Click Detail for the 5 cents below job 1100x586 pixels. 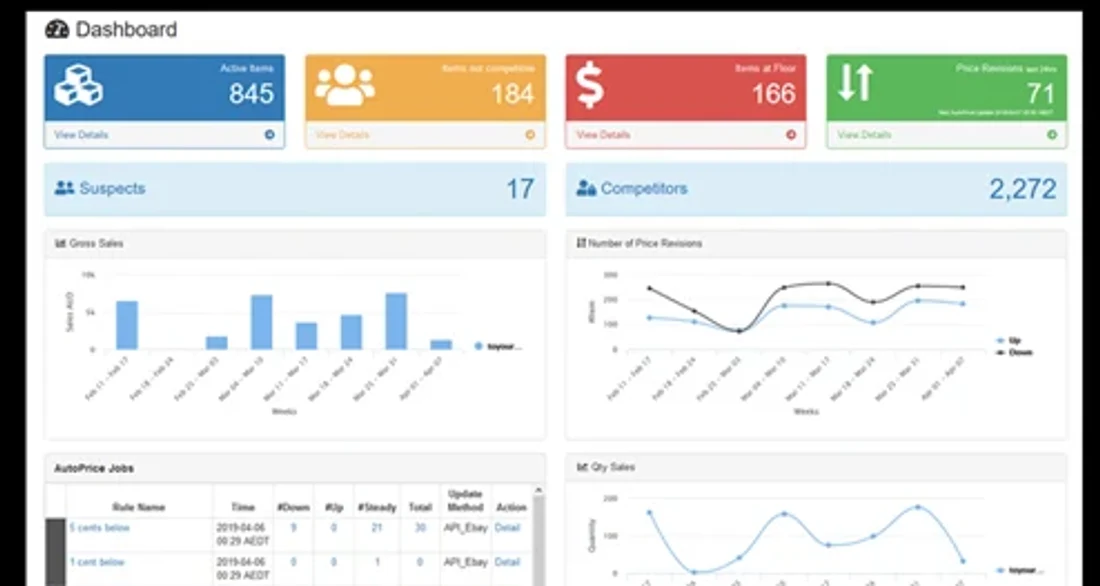pos(507,528)
